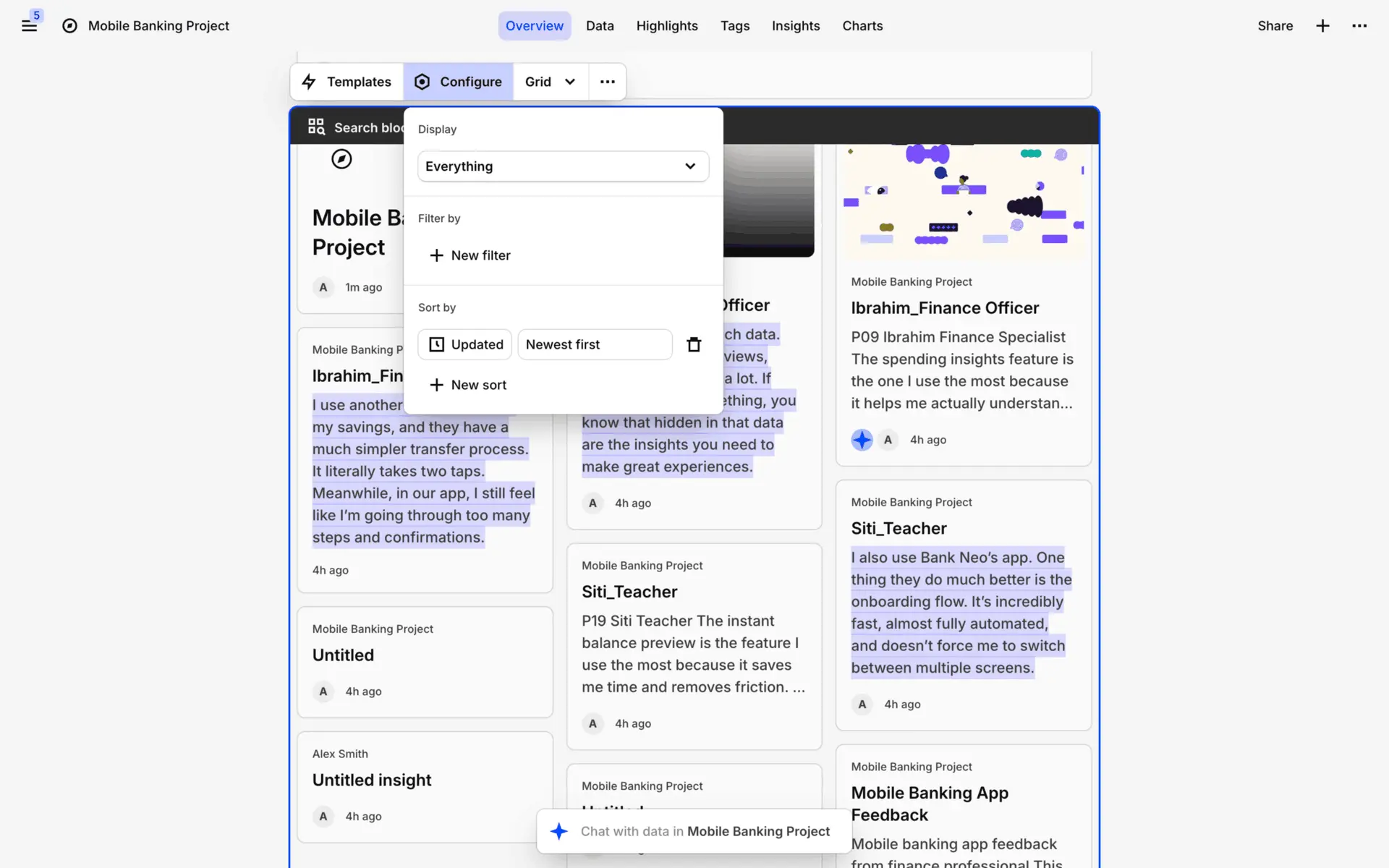Open the Grid layout dropdown

[550, 82]
